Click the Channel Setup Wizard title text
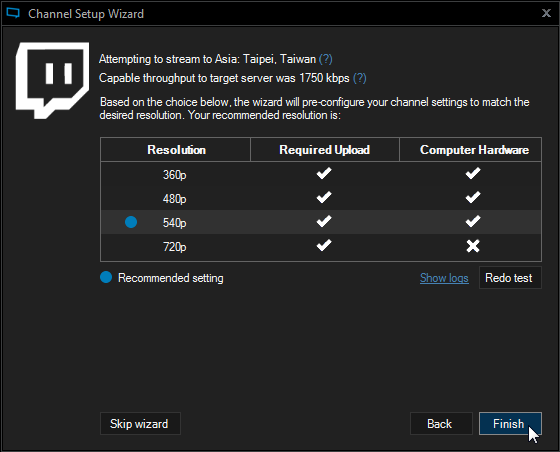The width and height of the screenshot is (560, 452). tap(86, 14)
